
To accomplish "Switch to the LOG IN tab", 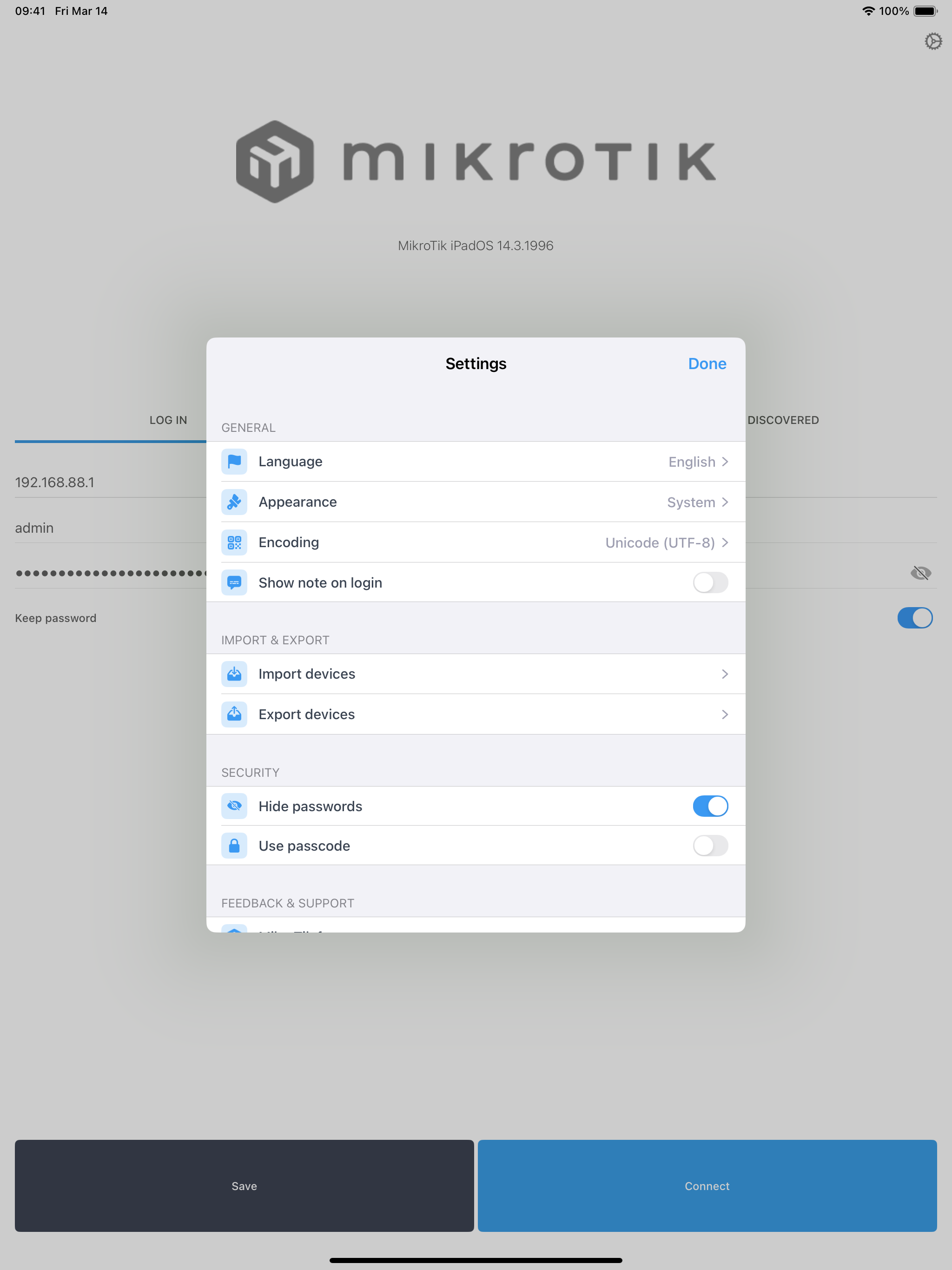I will 168,420.
